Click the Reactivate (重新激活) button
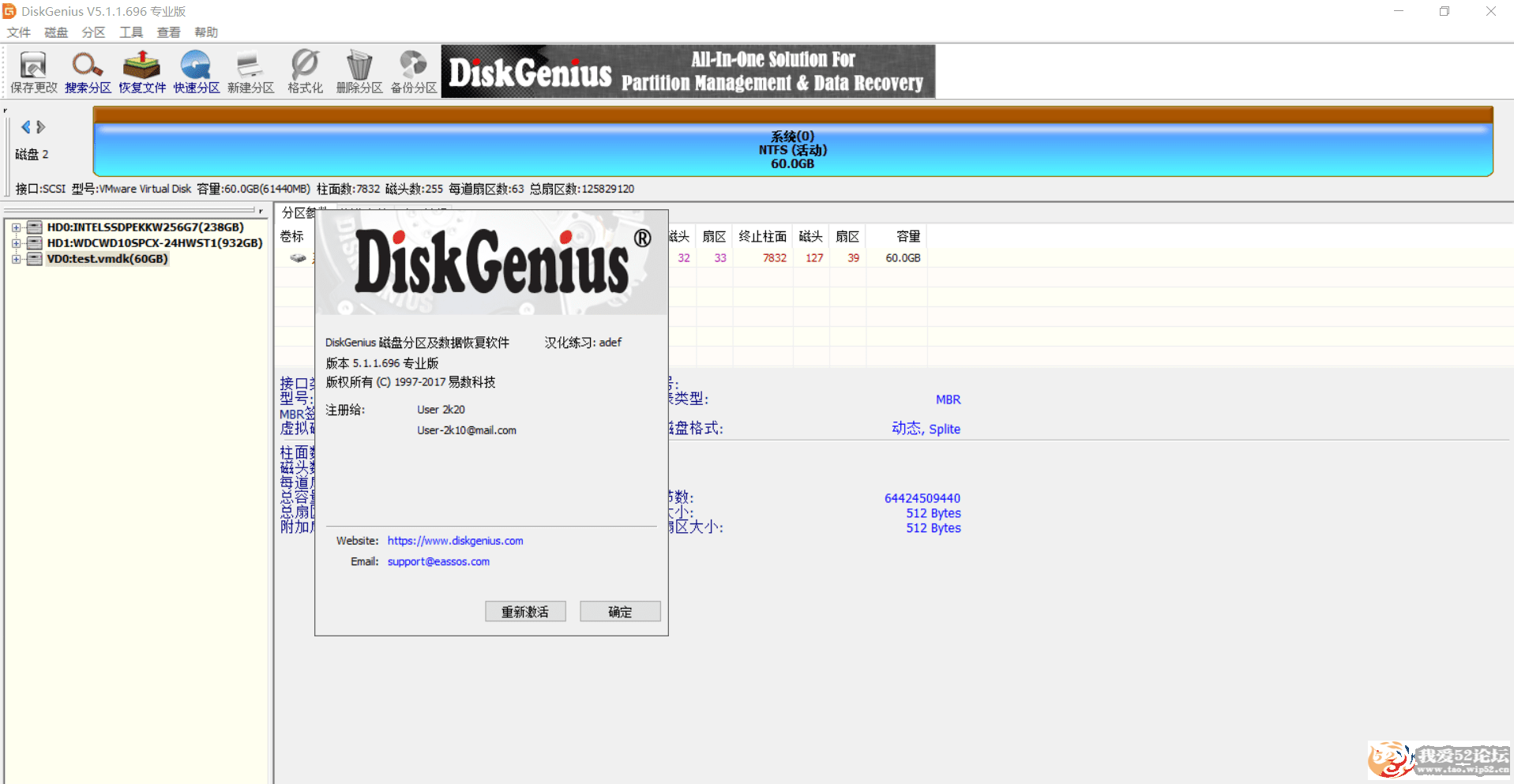The width and height of the screenshot is (1514, 784). [x=525, y=612]
